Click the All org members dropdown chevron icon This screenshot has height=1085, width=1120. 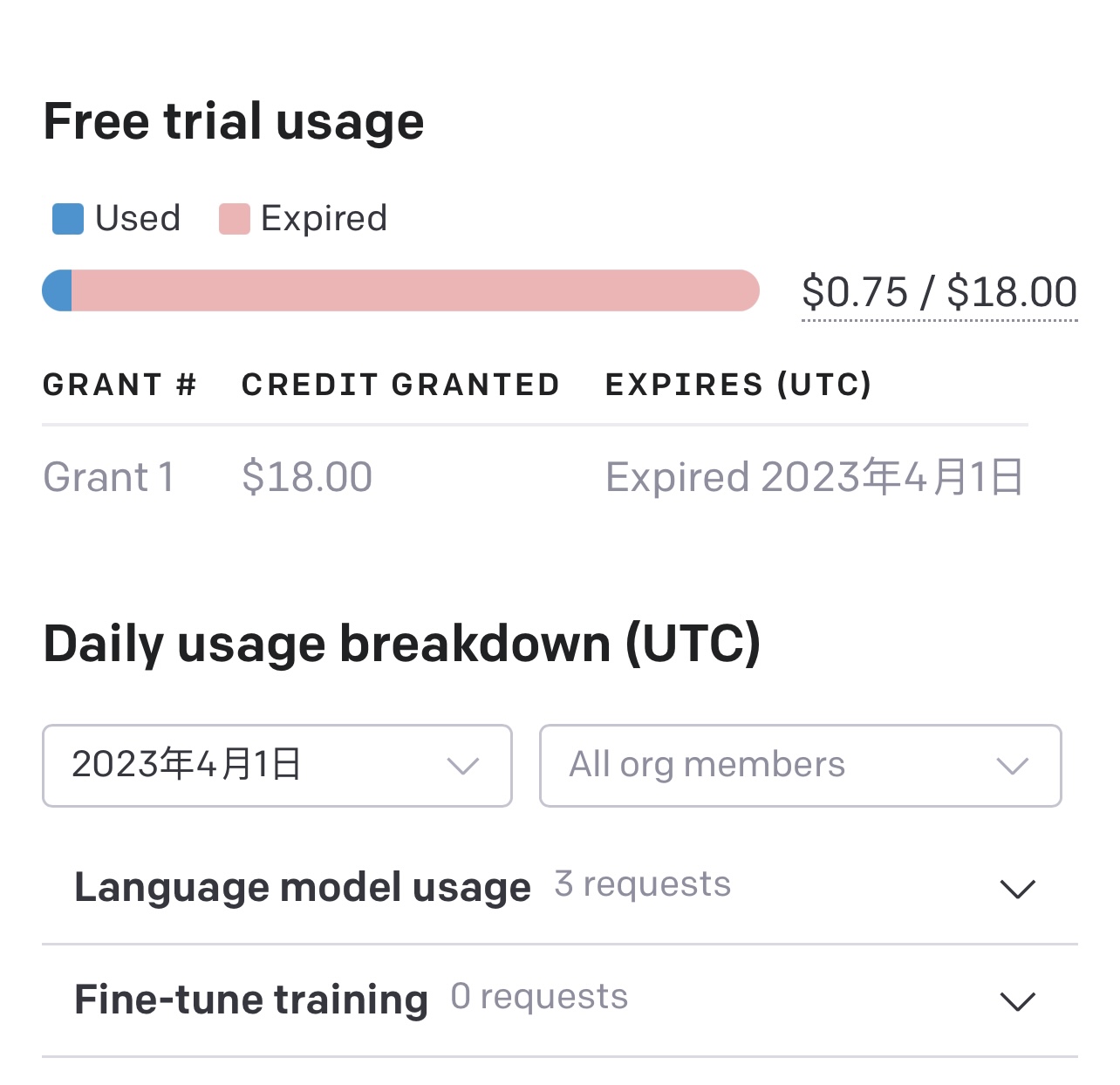pos(1011,766)
